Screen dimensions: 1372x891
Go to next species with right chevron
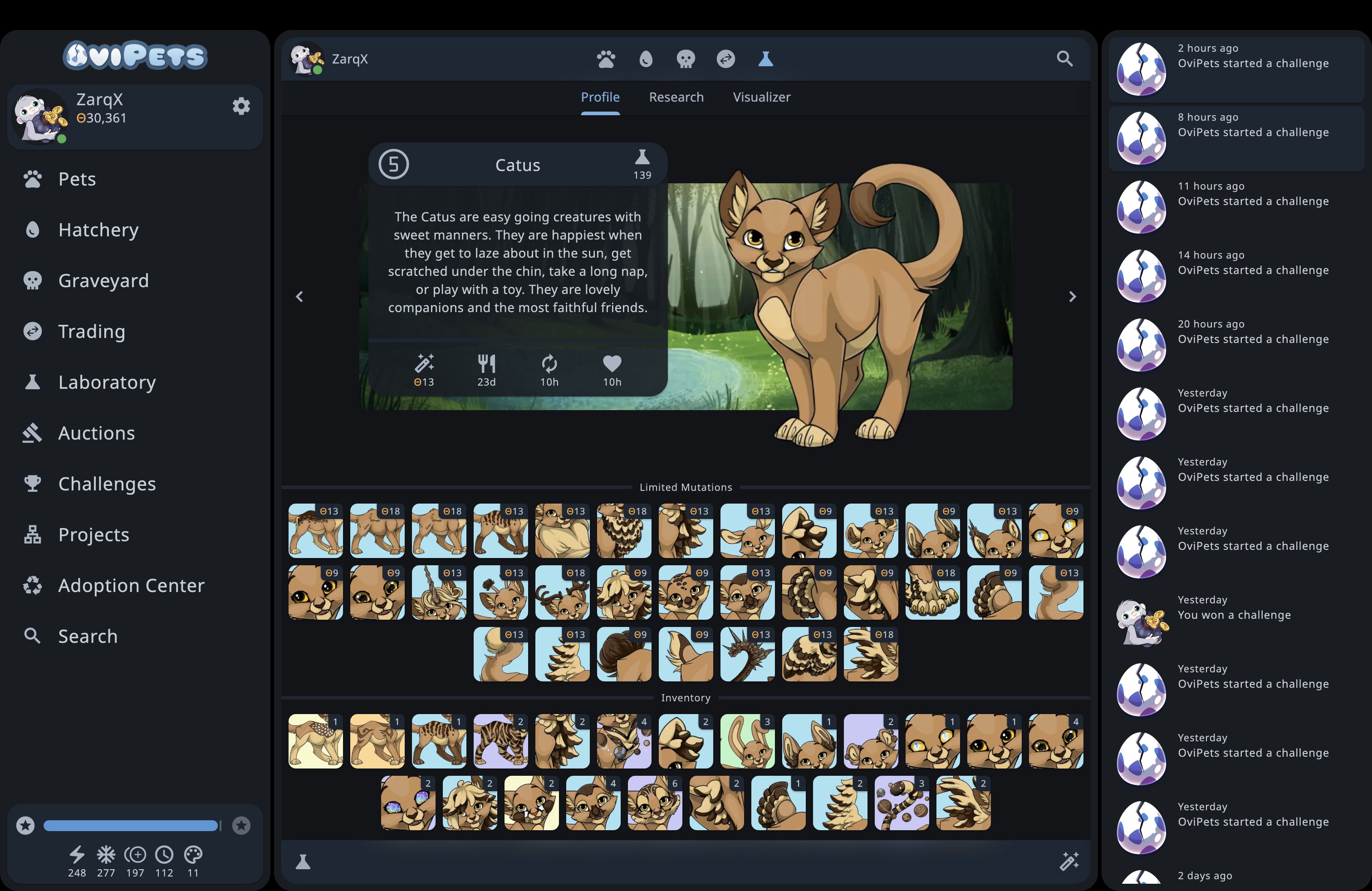(x=1072, y=296)
